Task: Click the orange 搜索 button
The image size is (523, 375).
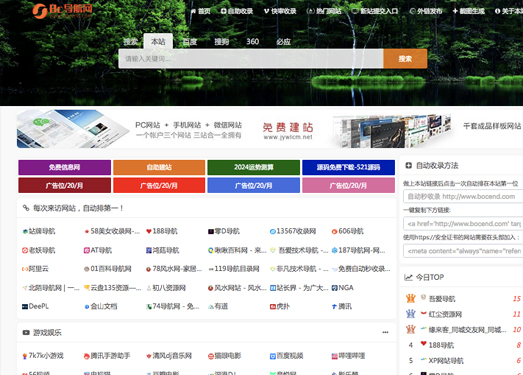Action: click(405, 59)
